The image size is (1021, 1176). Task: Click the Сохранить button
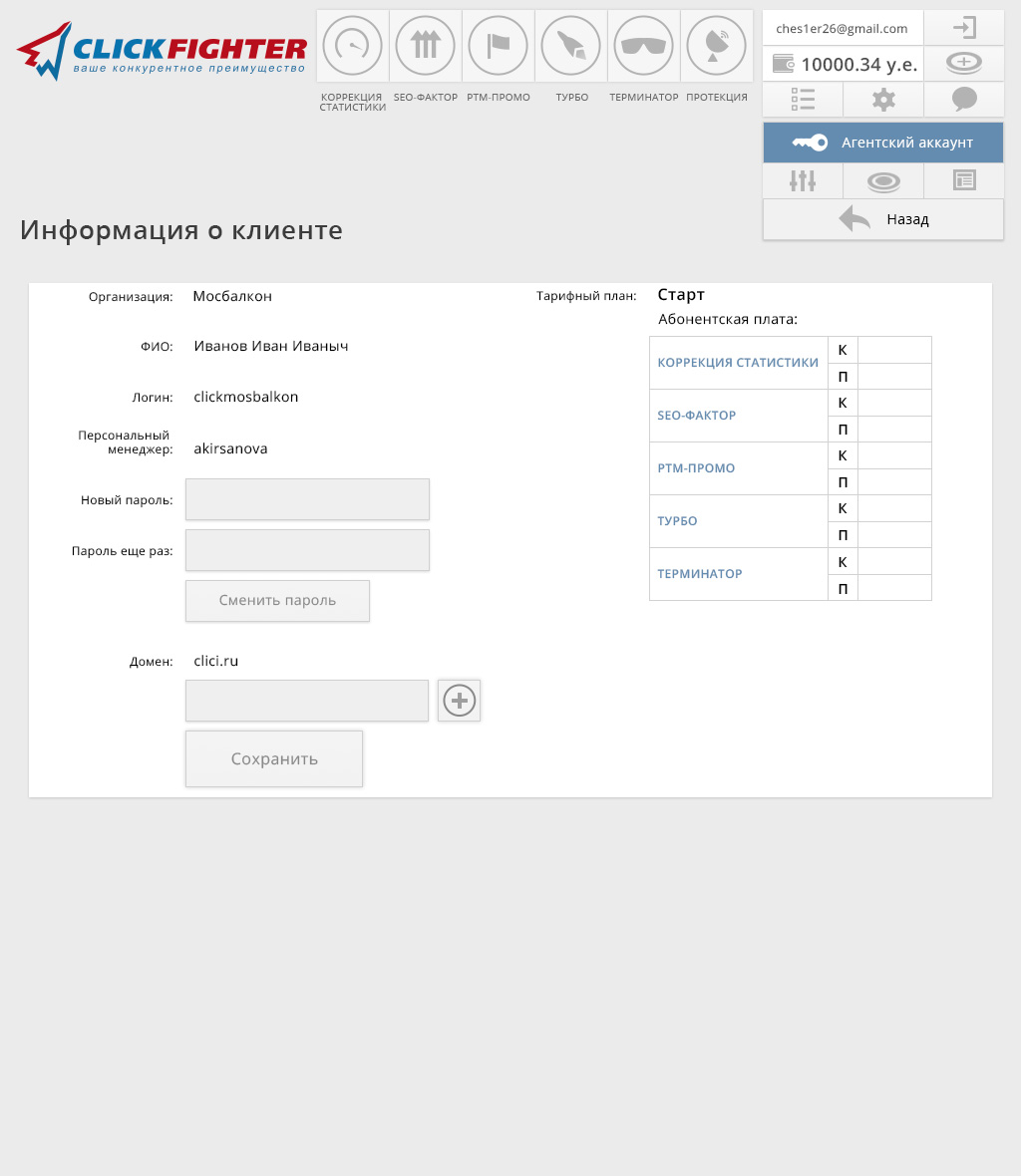pos(274,759)
